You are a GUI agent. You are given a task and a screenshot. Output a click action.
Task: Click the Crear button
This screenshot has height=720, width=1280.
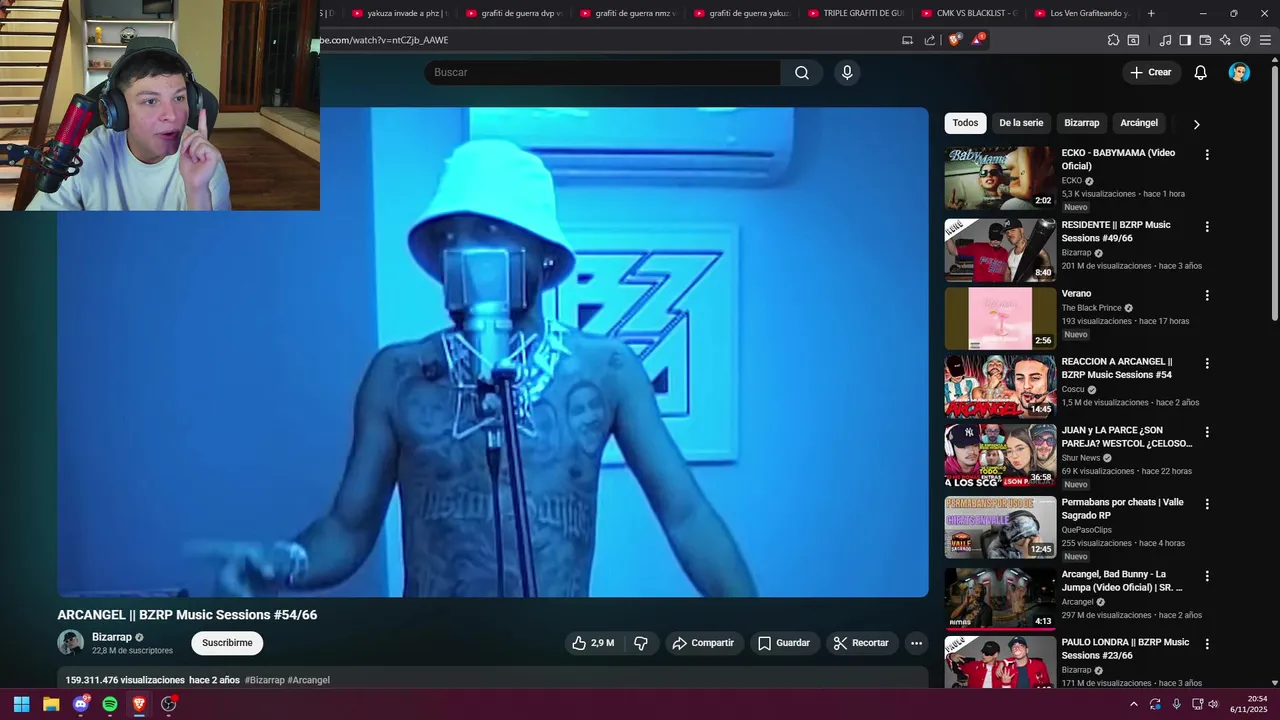pyautogui.click(x=1150, y=72)
